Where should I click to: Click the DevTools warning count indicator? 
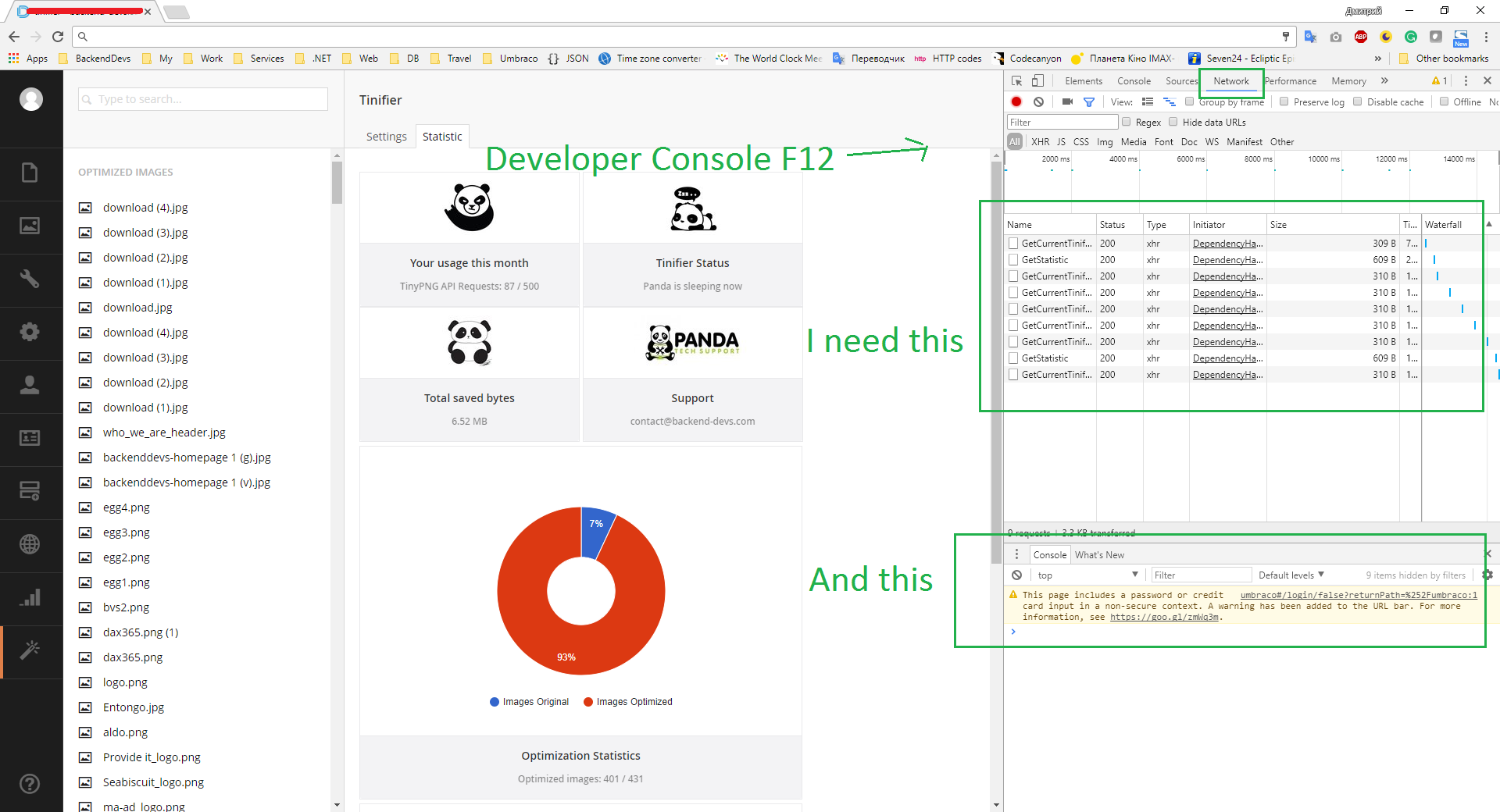pyautogui.click(x=1440, y=81)
